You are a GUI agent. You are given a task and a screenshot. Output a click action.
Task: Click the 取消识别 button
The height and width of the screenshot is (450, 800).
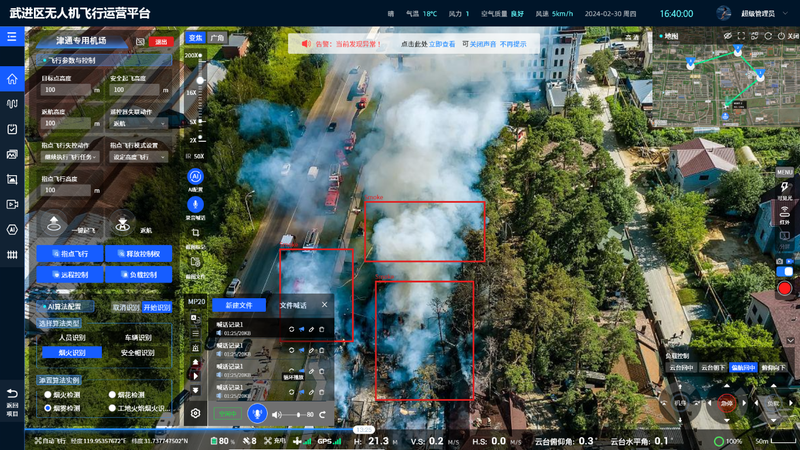point(126,307)
